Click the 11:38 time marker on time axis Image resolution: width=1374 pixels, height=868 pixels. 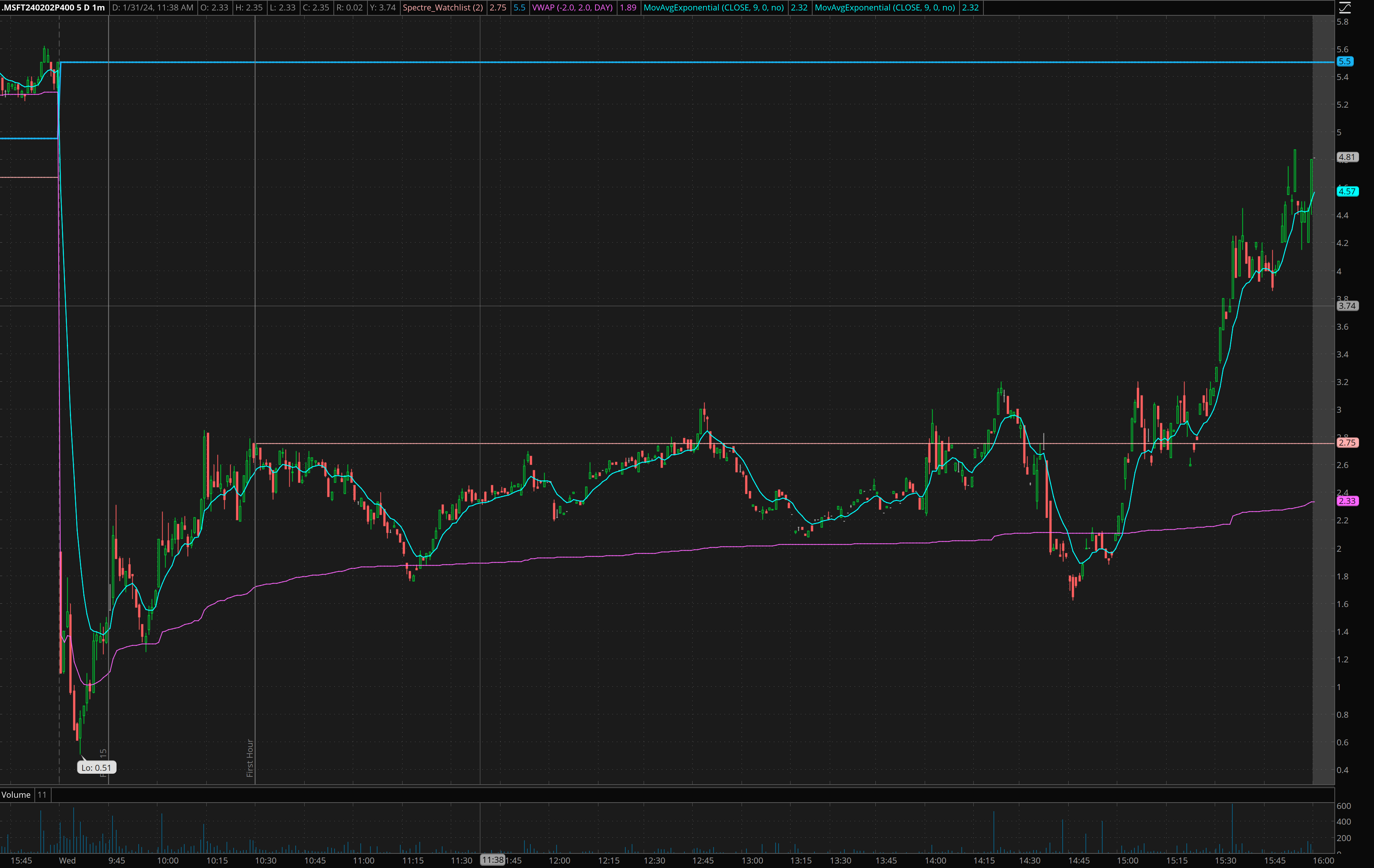tap(492, 860)
